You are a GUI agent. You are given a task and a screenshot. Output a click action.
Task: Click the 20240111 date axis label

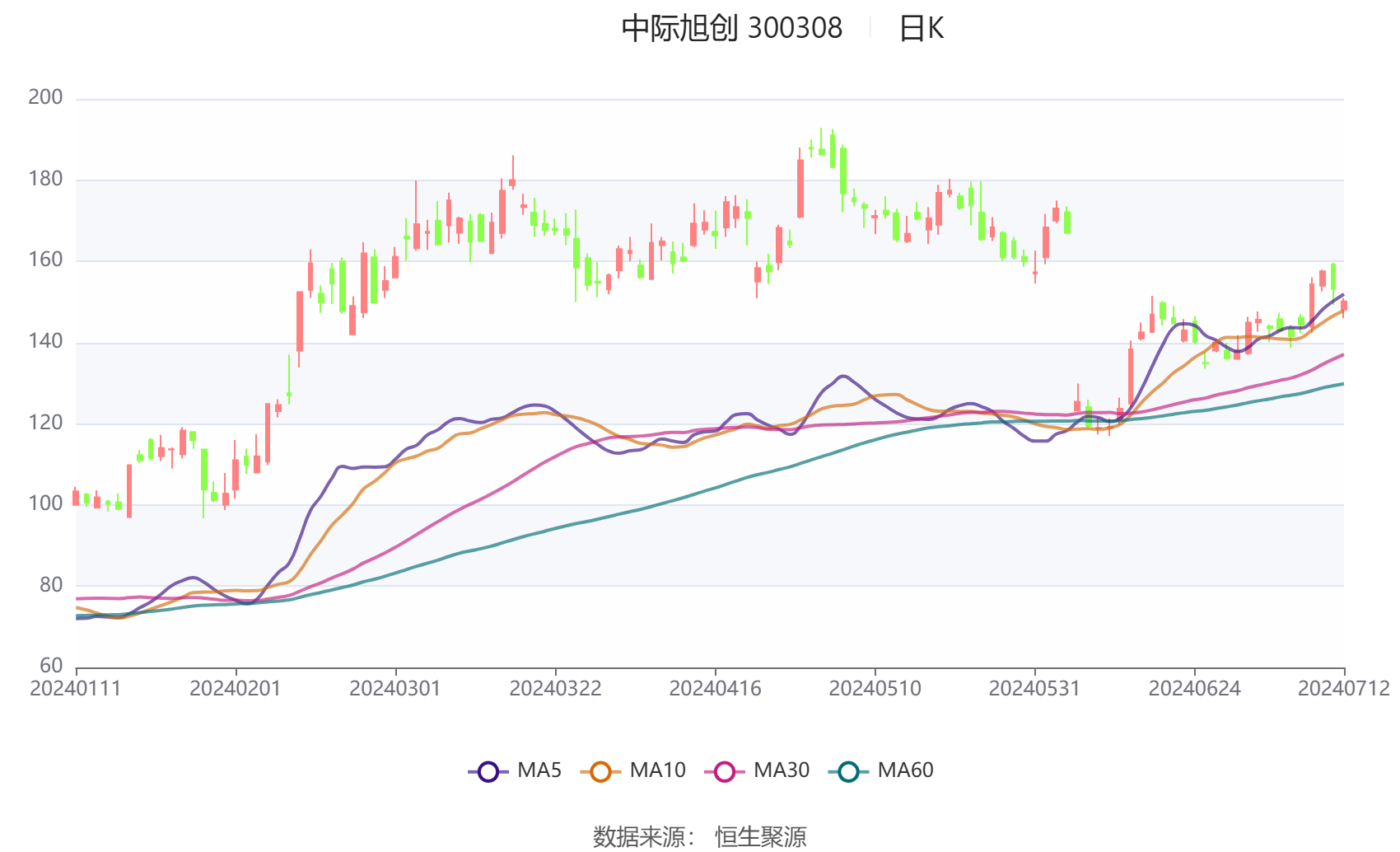[x=76, y=689]
